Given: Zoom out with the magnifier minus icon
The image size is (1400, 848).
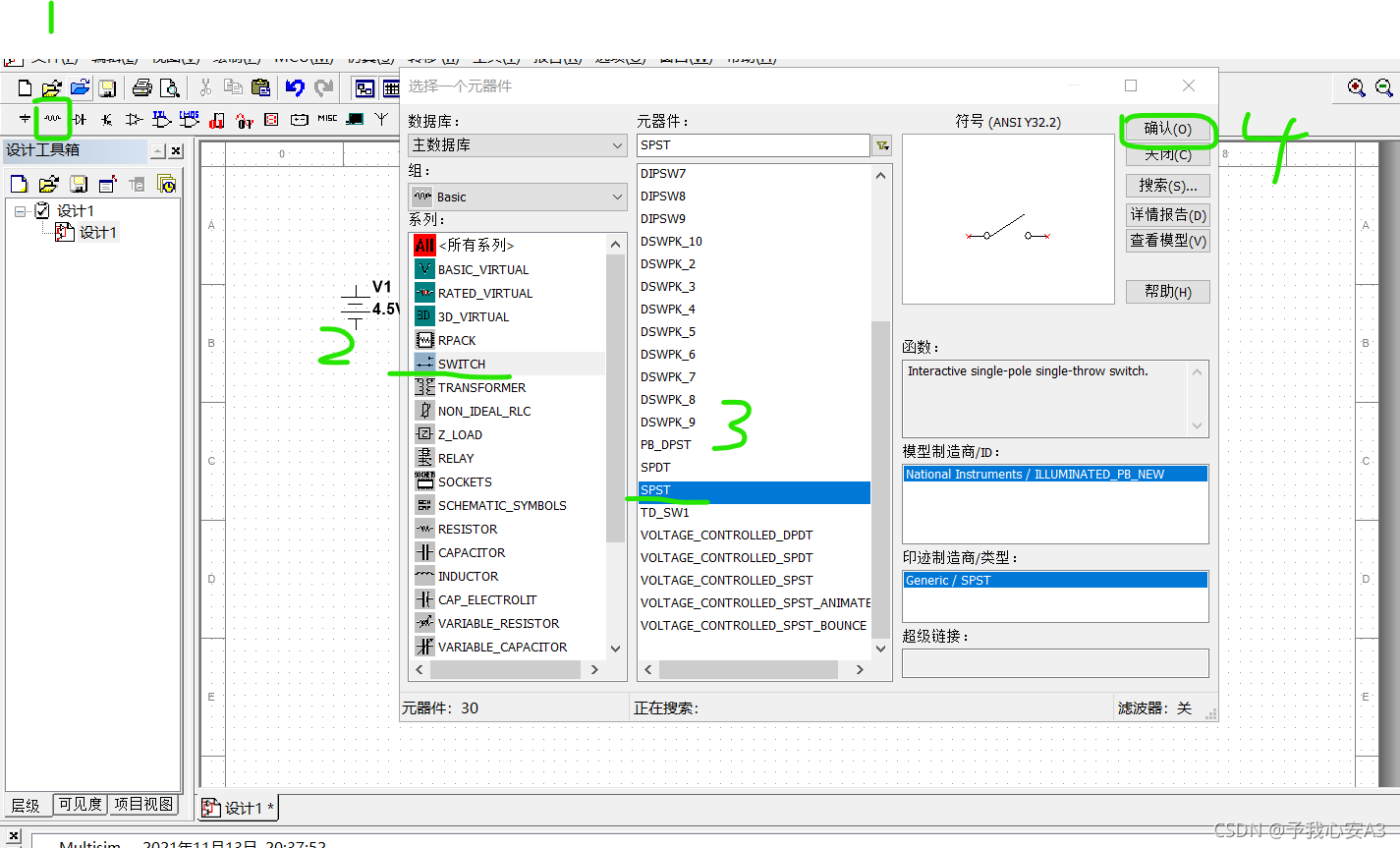Looking at the screenshot, I should 1384,87.
